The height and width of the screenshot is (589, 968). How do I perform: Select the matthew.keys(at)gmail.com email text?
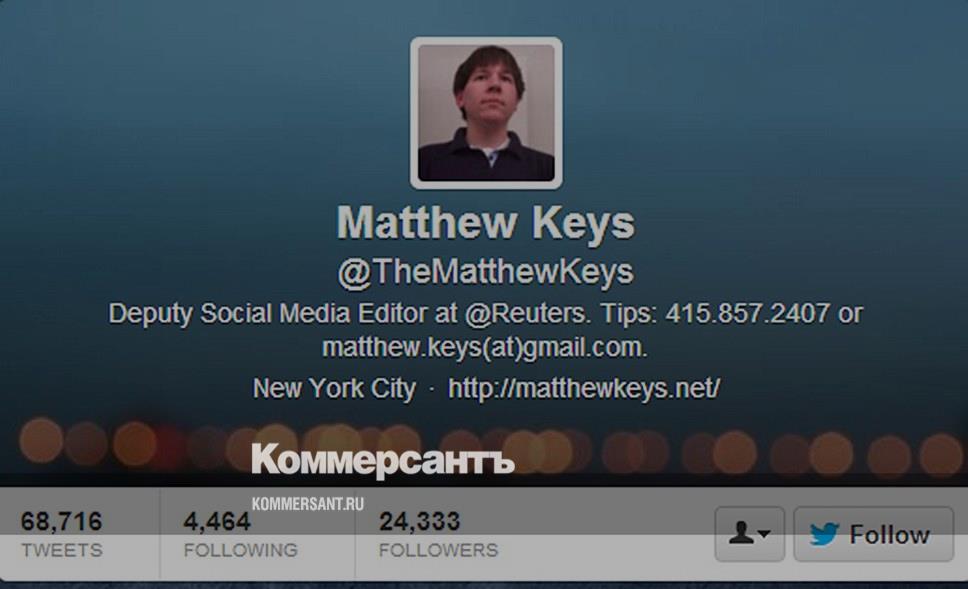coord(483,348)
